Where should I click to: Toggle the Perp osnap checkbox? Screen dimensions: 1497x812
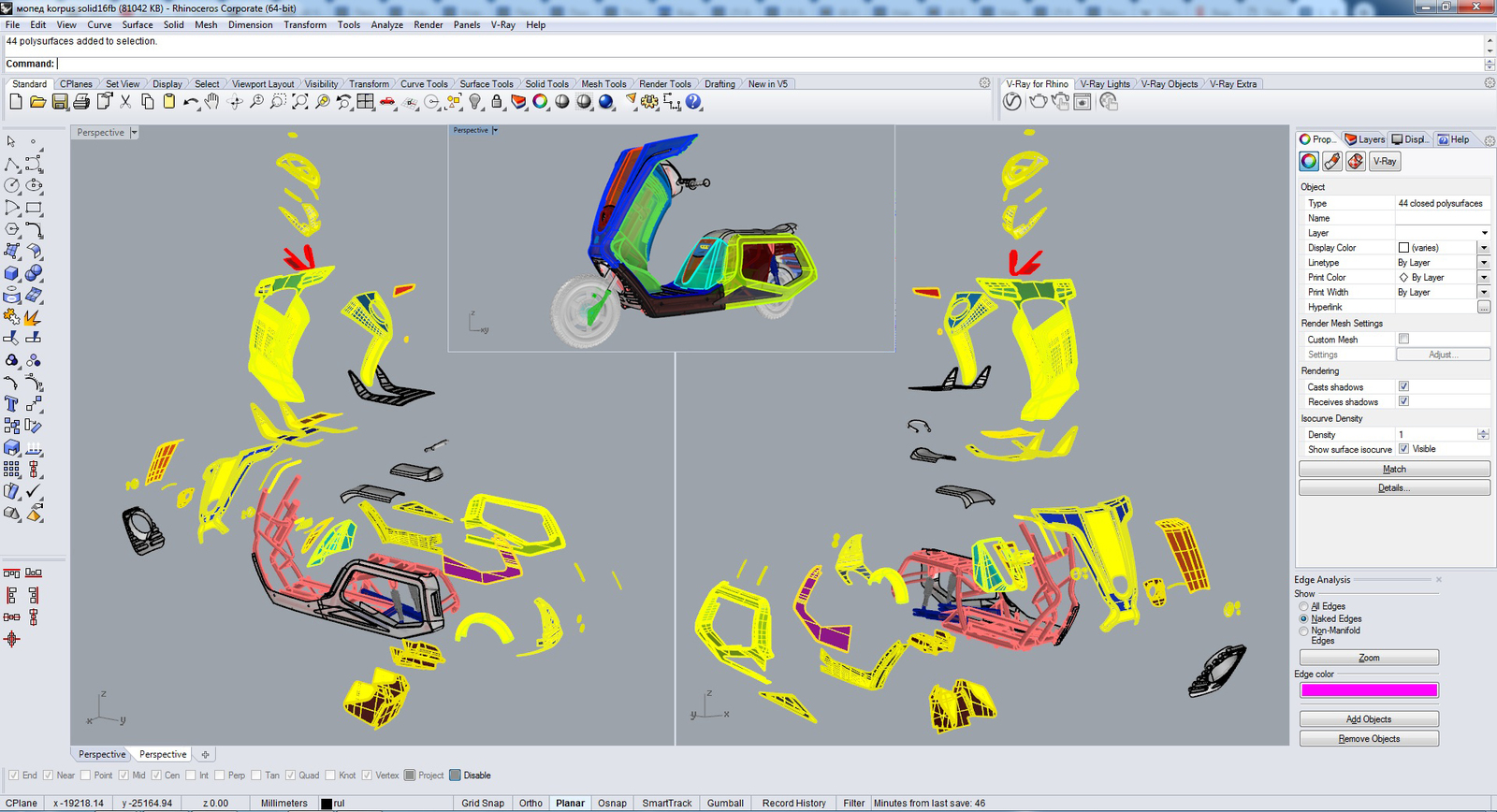pos(220,776)
